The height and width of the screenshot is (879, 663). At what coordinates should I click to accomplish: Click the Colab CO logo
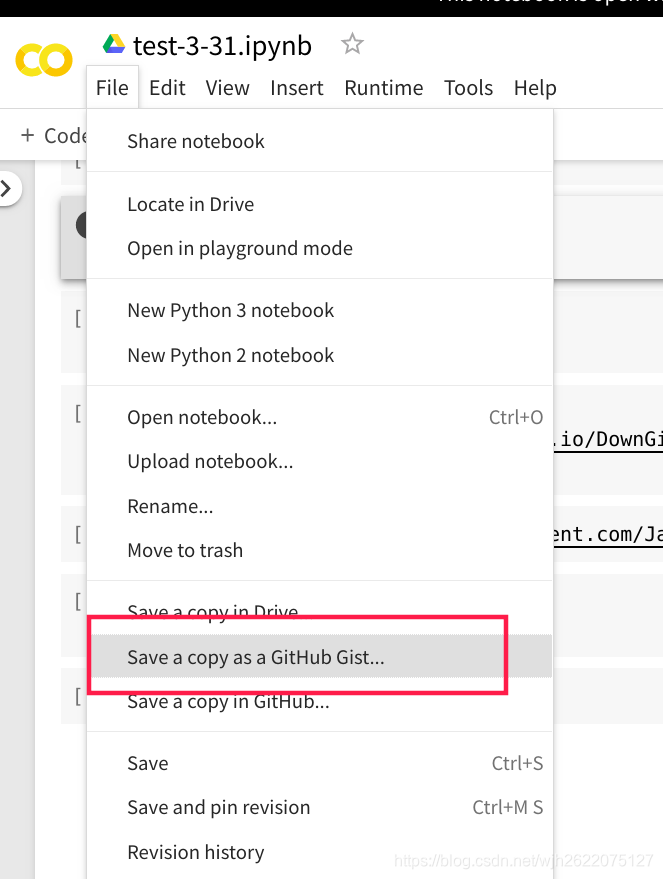point(44,59)
